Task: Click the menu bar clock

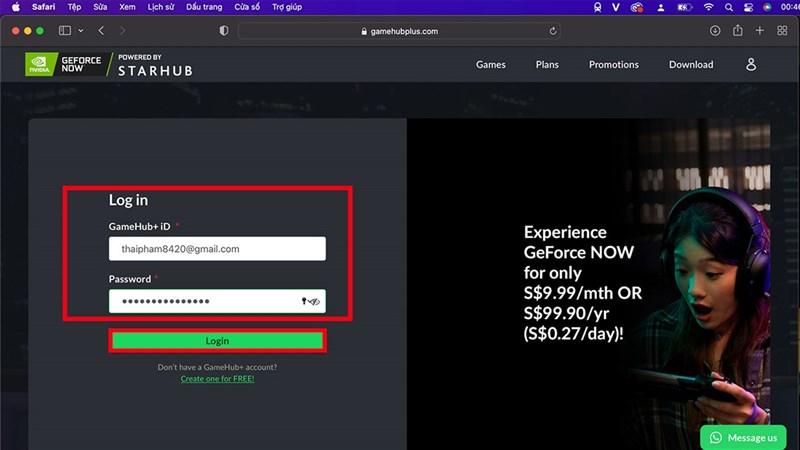Action: (x=790, y=7)
